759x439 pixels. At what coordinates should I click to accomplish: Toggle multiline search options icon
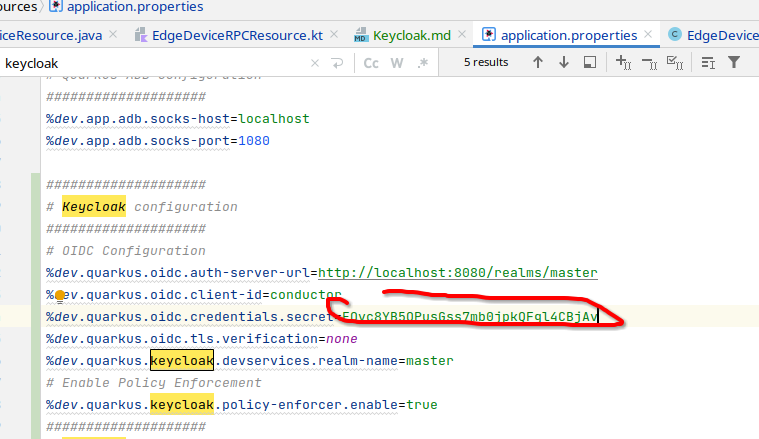point(708,62)
